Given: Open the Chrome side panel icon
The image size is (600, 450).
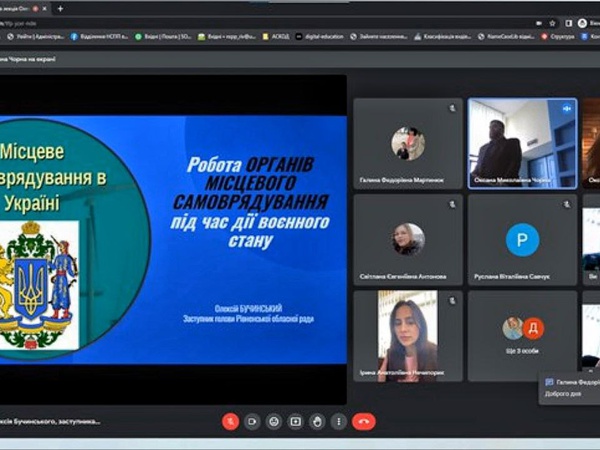Looking at the screenshot, I should pos(569,23).
